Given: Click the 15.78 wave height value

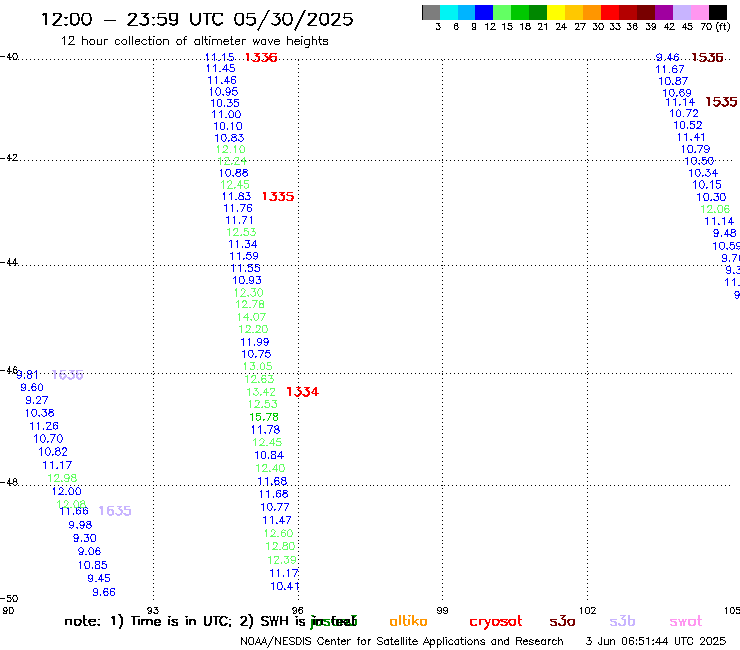Looking at the screenshot, I should click(x=264, y=417).
